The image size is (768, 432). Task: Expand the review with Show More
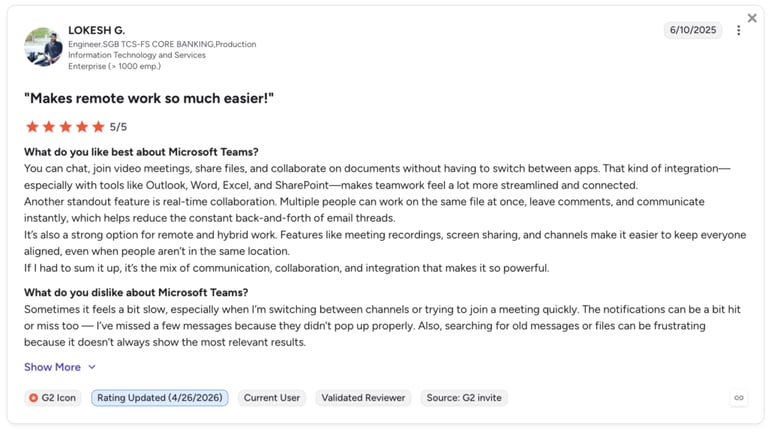[52, 367]
